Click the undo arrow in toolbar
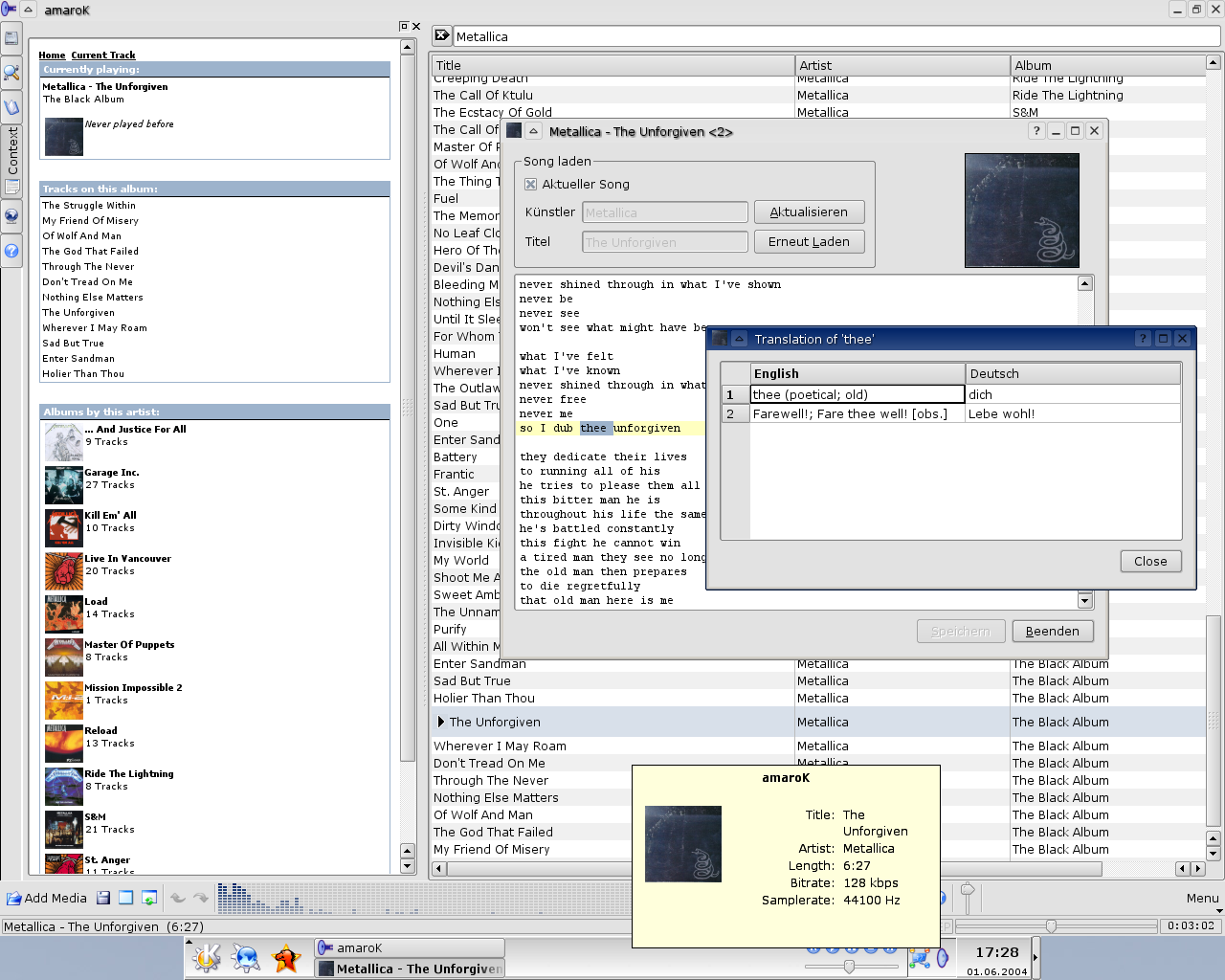This screenshot has height=980, width=1225. [x=177, y=898]
